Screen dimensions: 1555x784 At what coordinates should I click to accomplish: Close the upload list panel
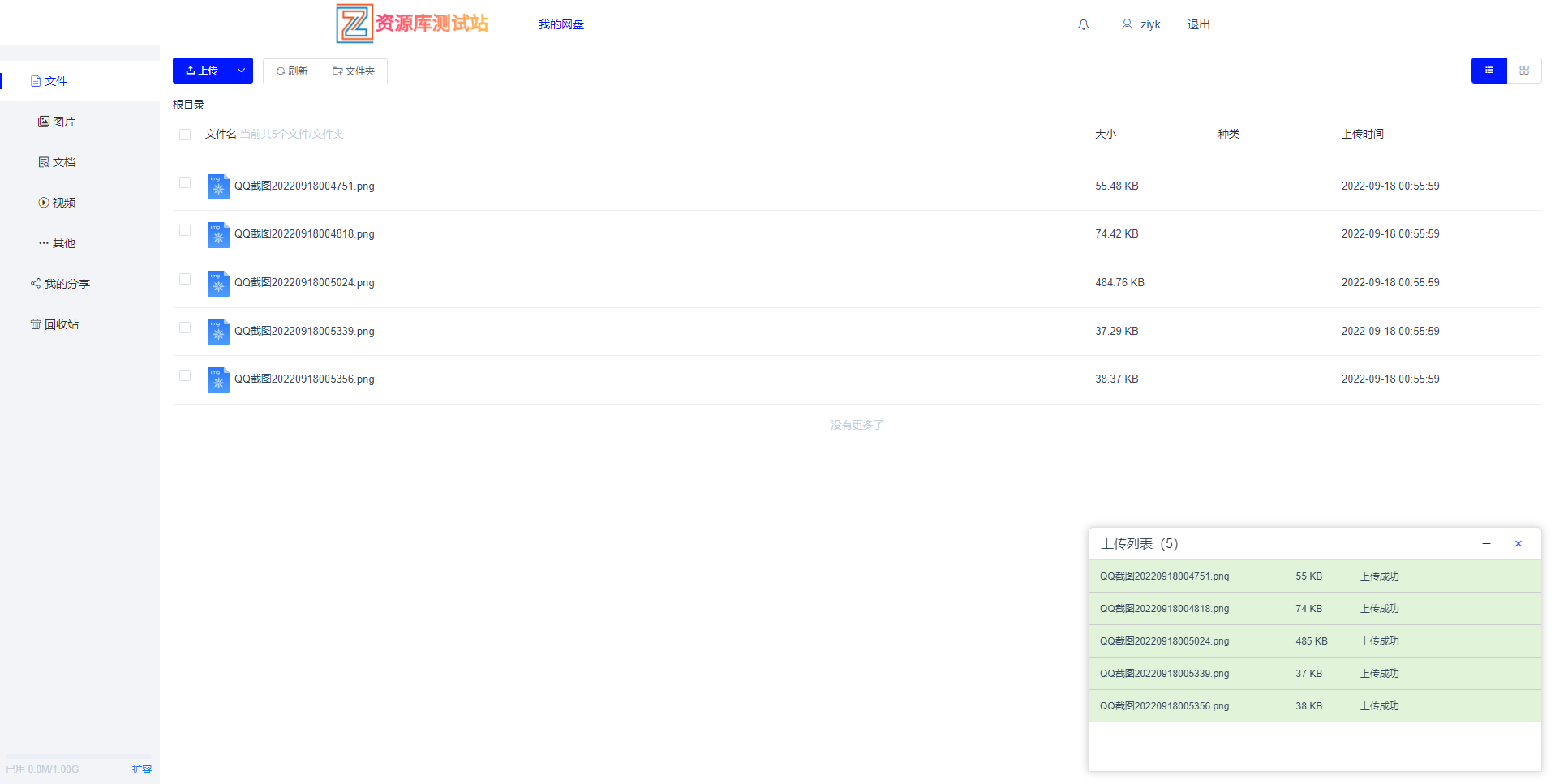pos(1518,544)
